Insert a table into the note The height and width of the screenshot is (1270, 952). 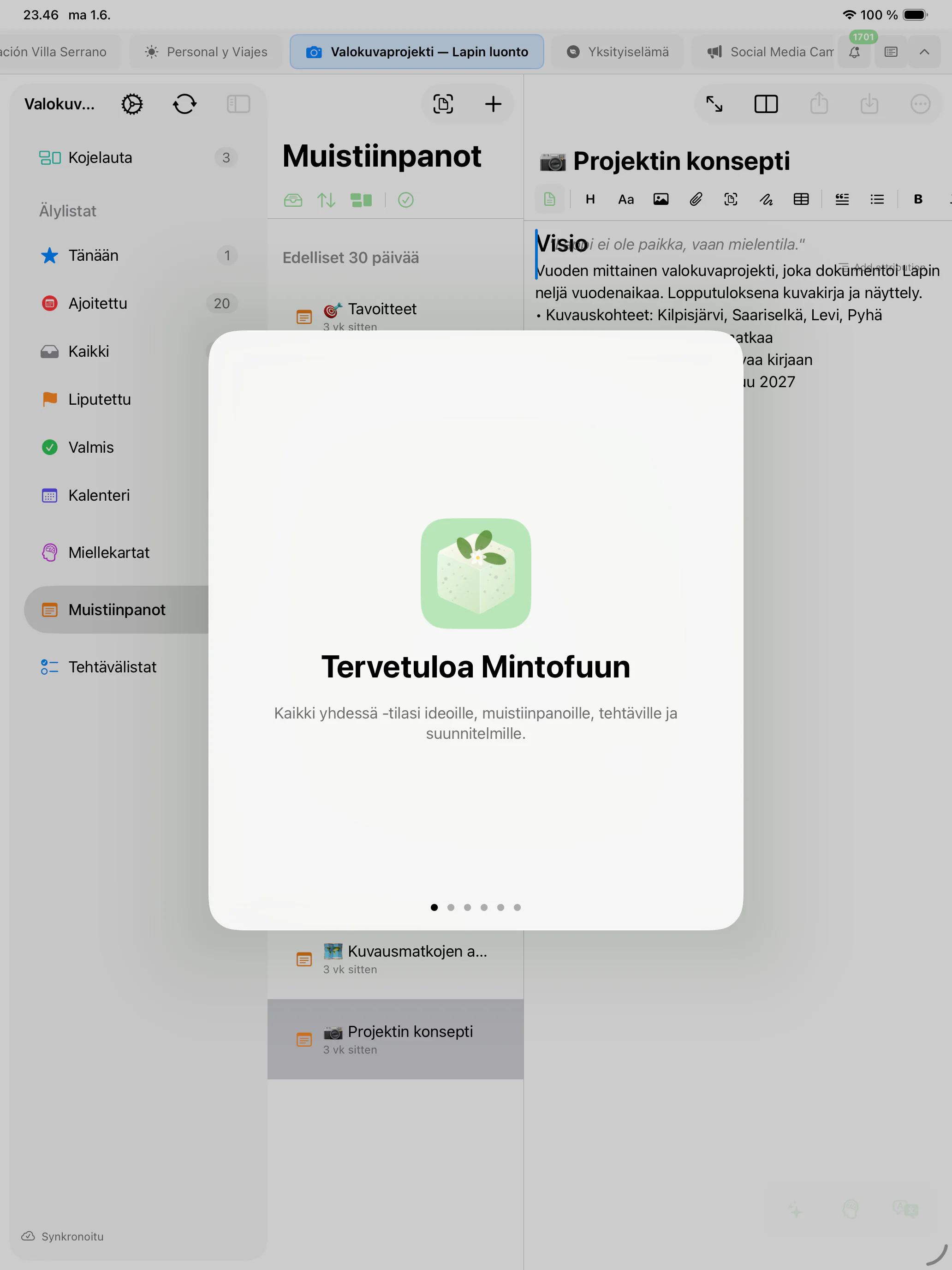tap(801, 199)
